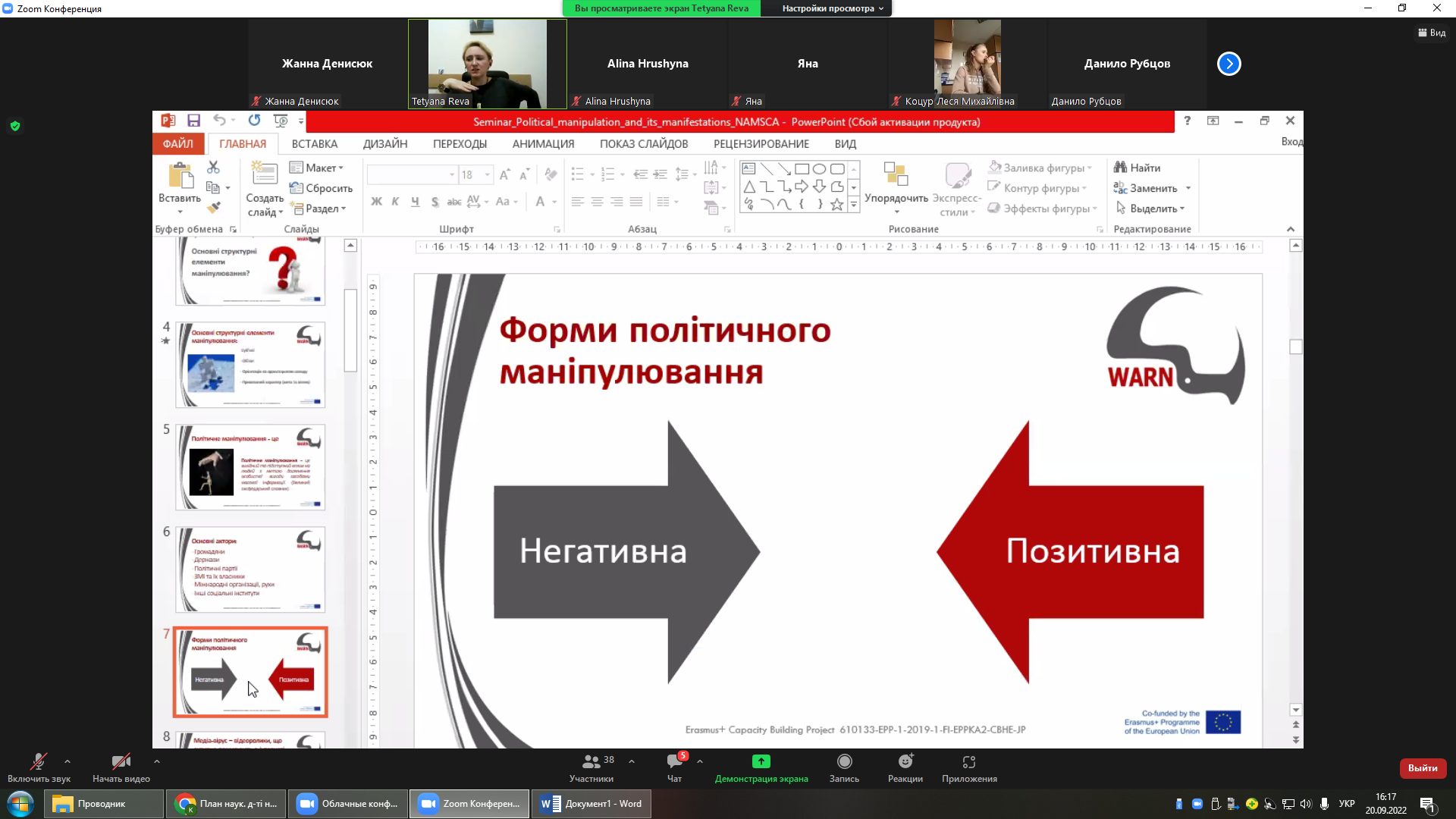
Task: Click the Redo icon in quick access toolbar
Action: [x=254, y=121]
